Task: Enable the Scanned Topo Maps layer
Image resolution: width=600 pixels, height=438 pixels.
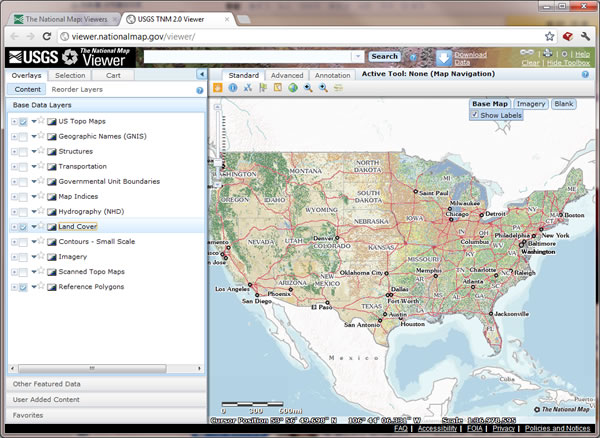Action: [23, 272]
